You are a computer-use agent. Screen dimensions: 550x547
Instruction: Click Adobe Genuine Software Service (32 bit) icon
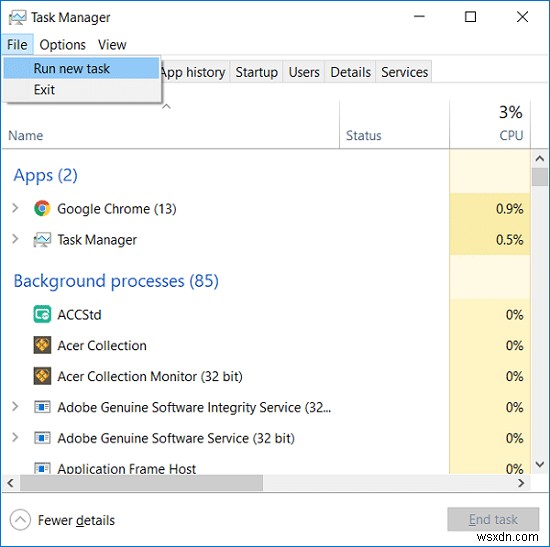coord(42,438)
